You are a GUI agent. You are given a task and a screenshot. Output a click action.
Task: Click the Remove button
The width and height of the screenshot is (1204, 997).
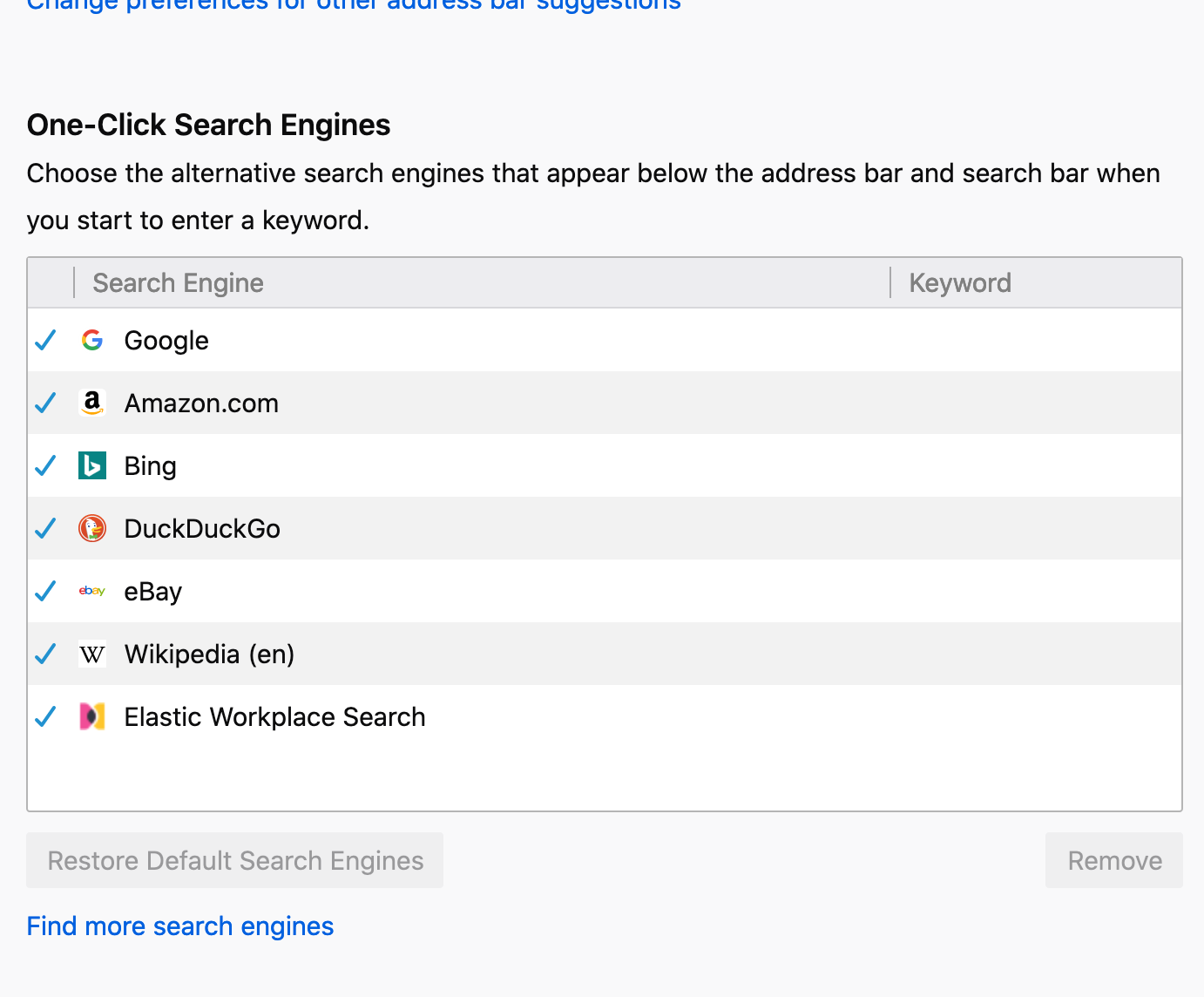(x=1114, y=860)
